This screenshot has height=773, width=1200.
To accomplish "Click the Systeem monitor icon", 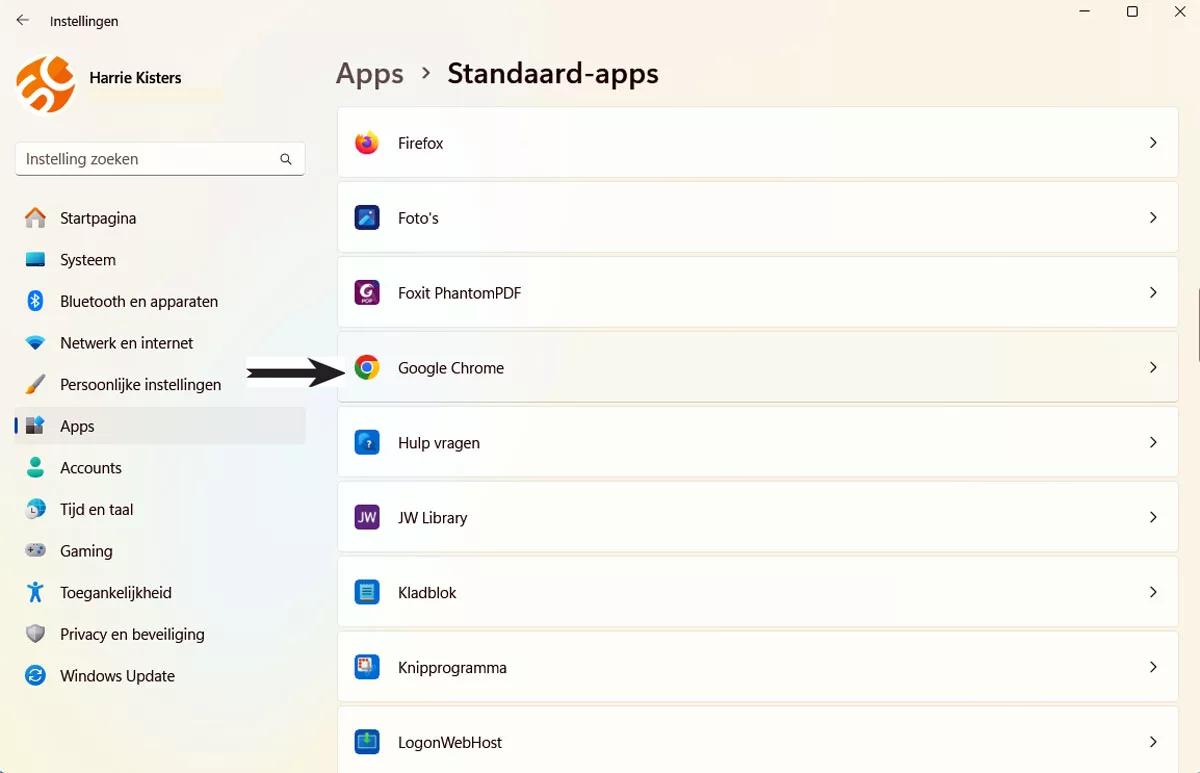I will [x=35, y=260].
